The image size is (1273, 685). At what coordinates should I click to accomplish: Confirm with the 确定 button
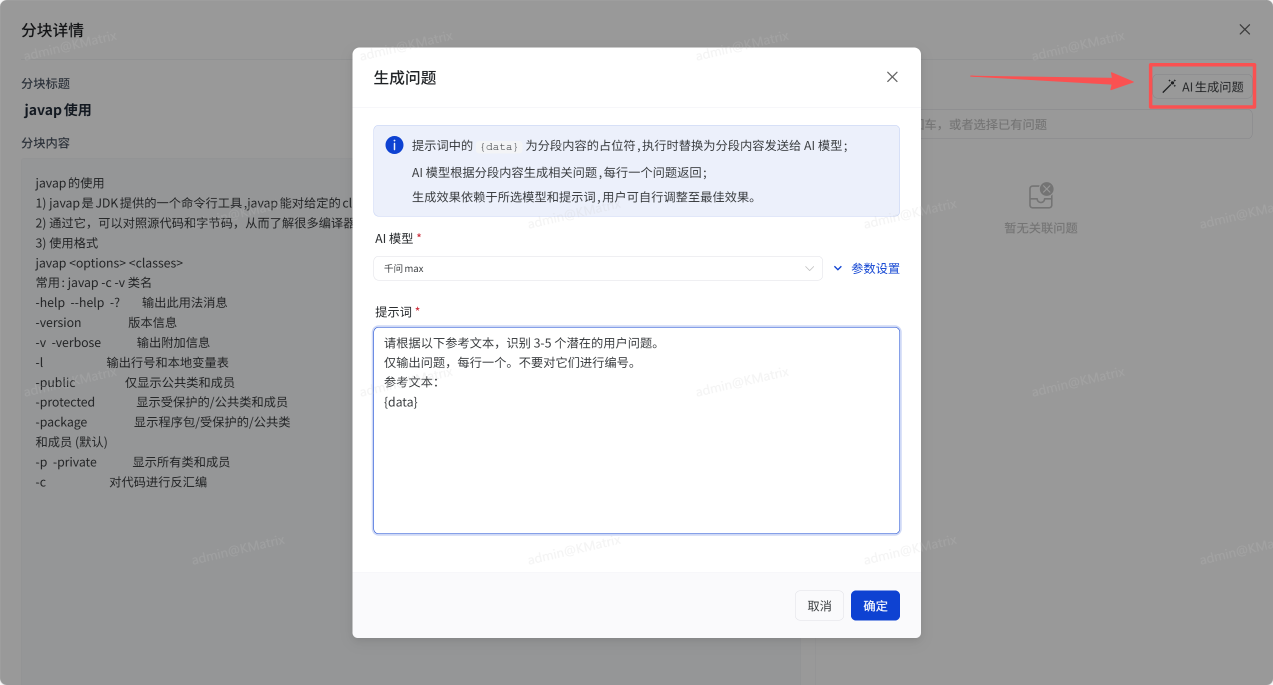(875, 605)
